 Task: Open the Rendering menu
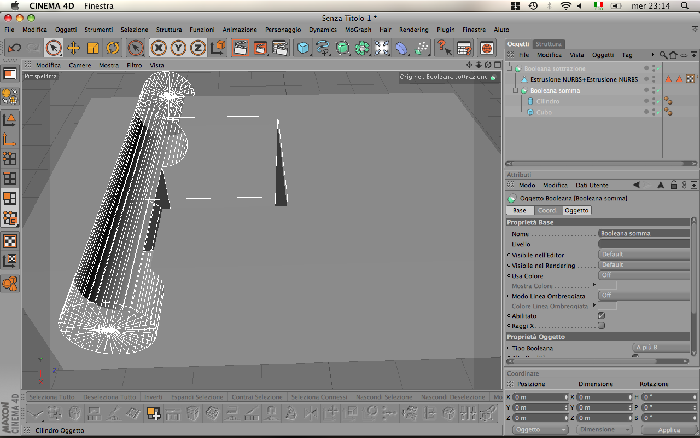click(413, 29)
